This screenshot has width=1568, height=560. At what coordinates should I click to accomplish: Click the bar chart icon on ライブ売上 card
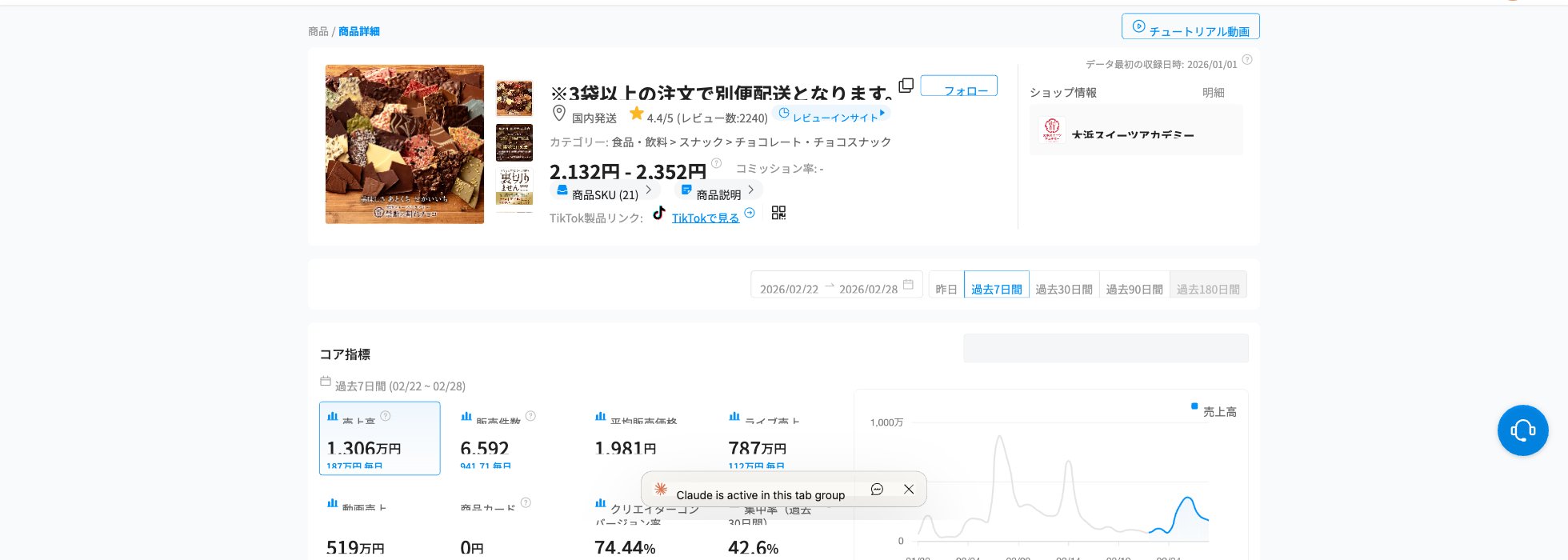734,416
